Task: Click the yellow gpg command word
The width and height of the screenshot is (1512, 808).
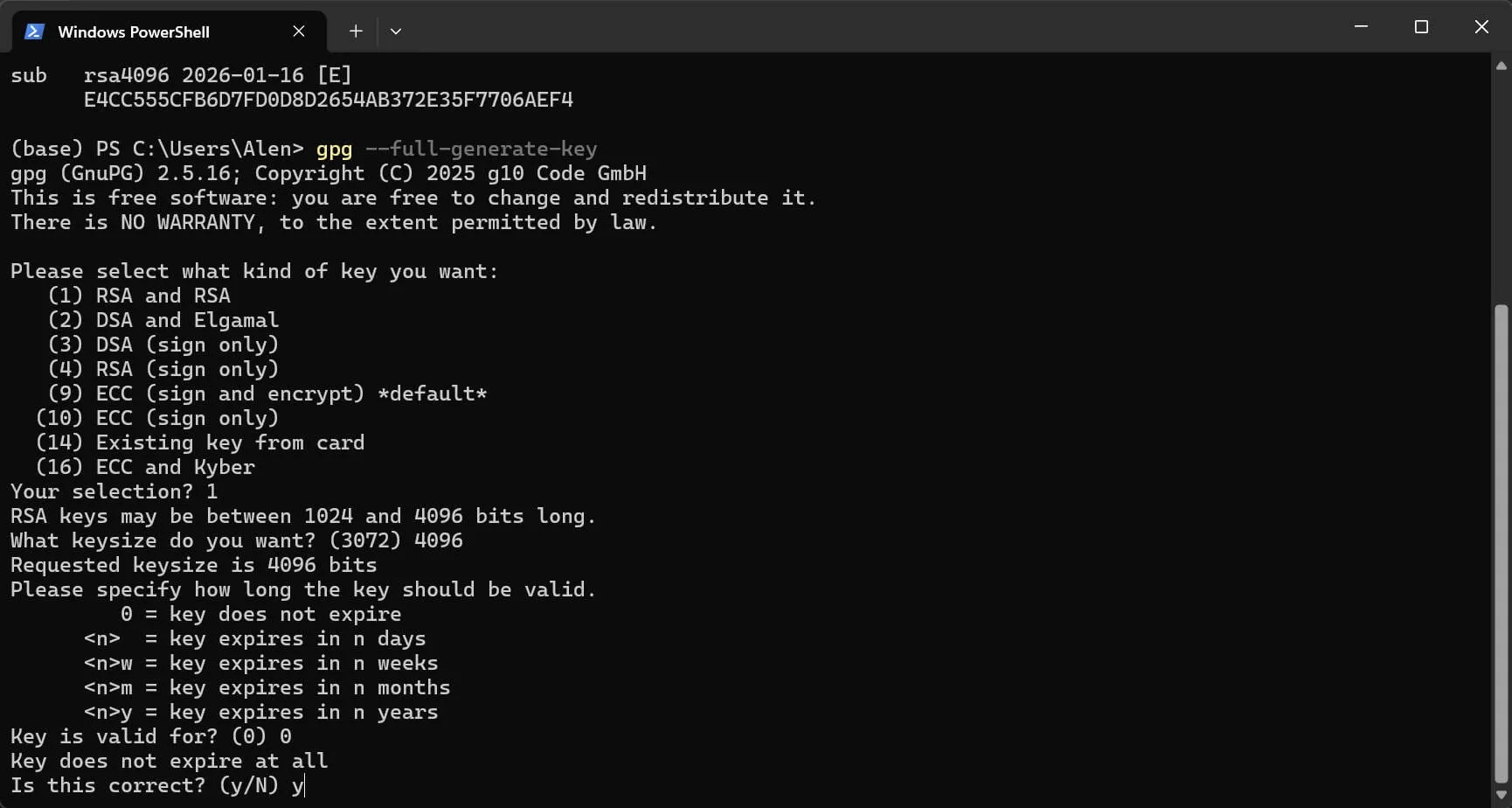Action: [334, 149]
